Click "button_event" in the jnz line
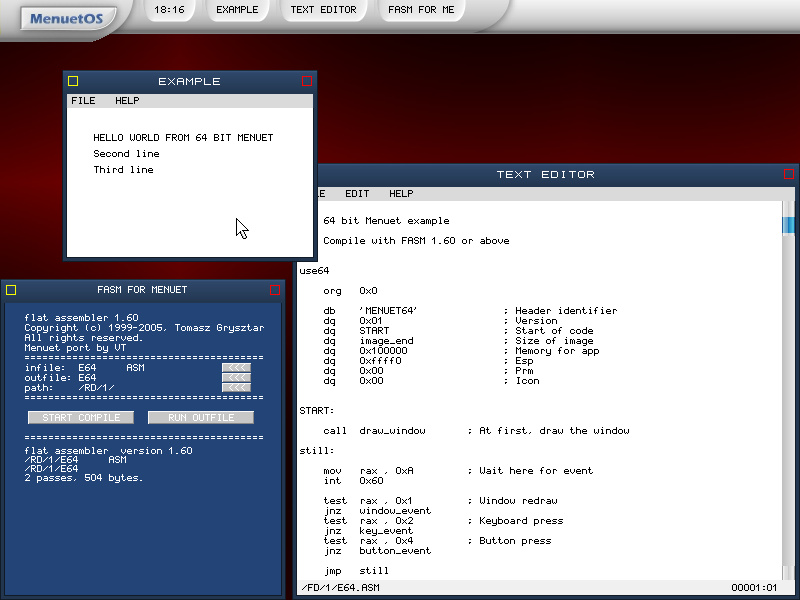The image size is (800, 600). pos(395,551)
